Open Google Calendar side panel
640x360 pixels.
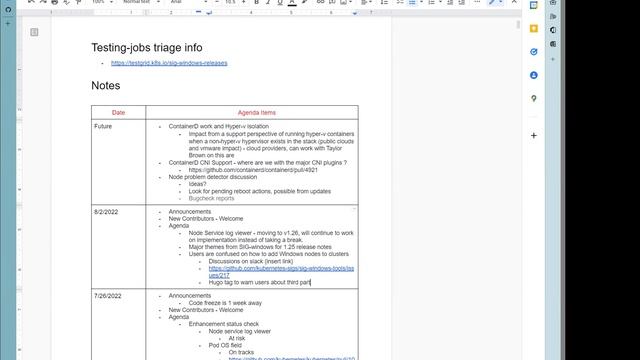[533, 5]
